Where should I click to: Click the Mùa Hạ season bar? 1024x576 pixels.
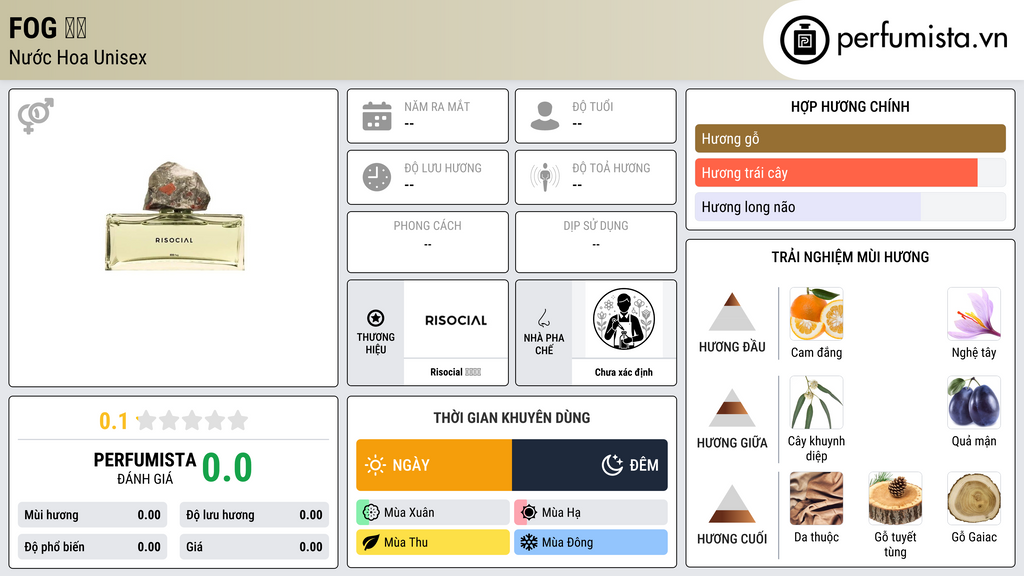coord(591,513)
